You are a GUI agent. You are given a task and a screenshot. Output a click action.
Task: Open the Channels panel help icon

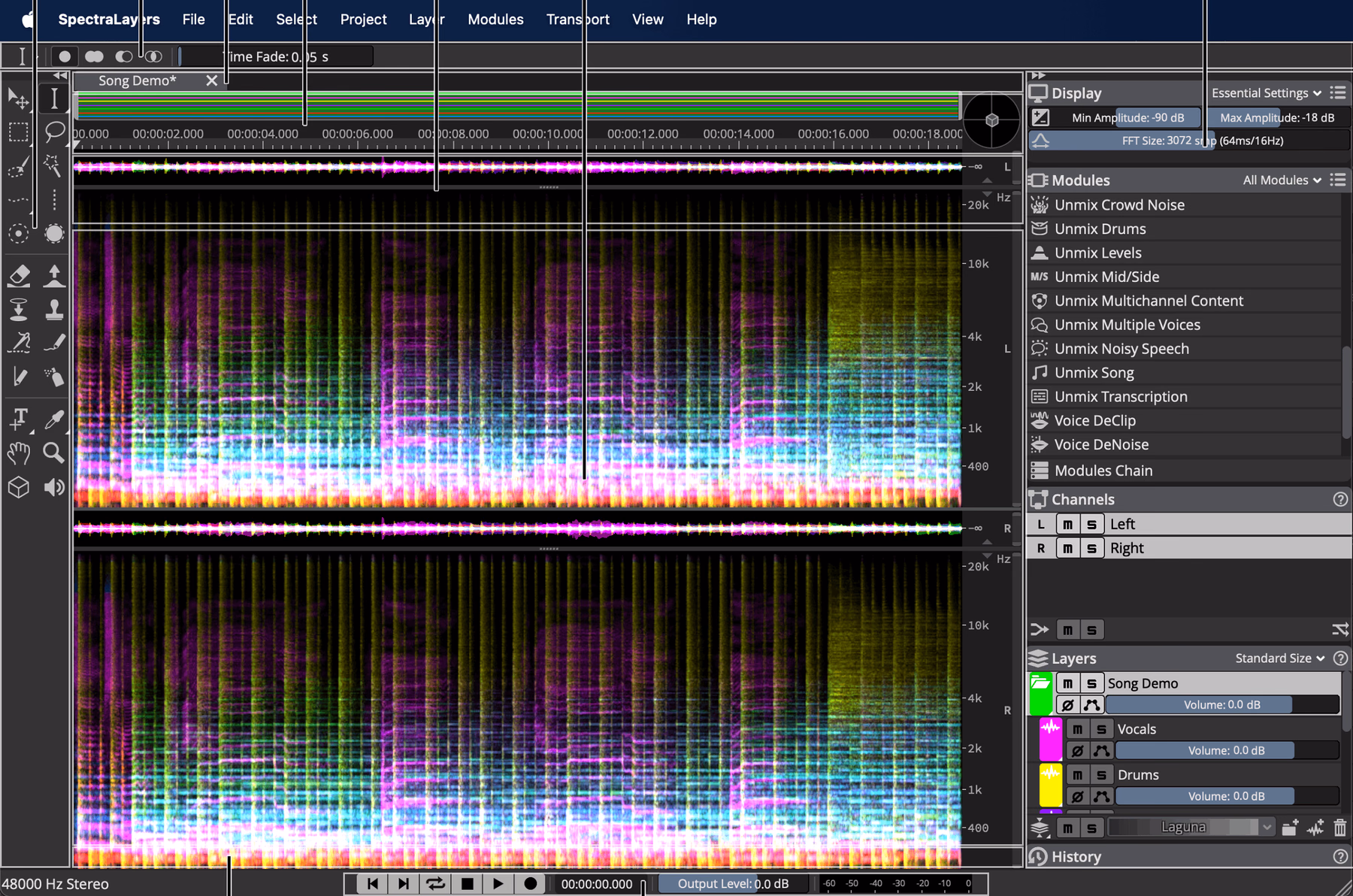tap(1340, 499)
